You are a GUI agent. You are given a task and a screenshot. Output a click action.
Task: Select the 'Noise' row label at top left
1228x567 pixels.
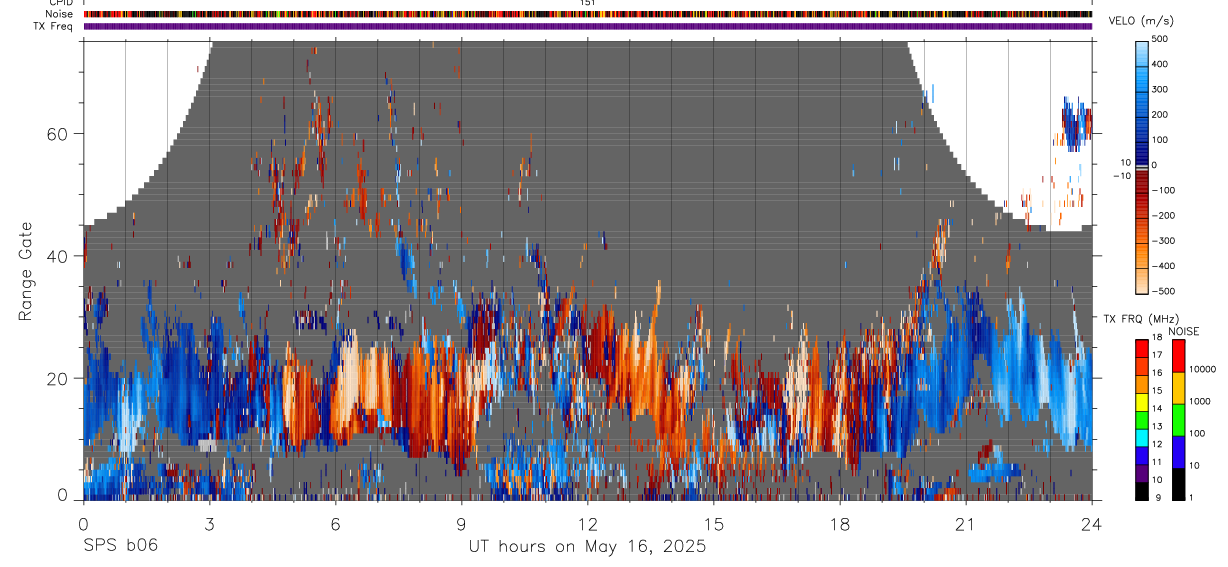(60, 14)
